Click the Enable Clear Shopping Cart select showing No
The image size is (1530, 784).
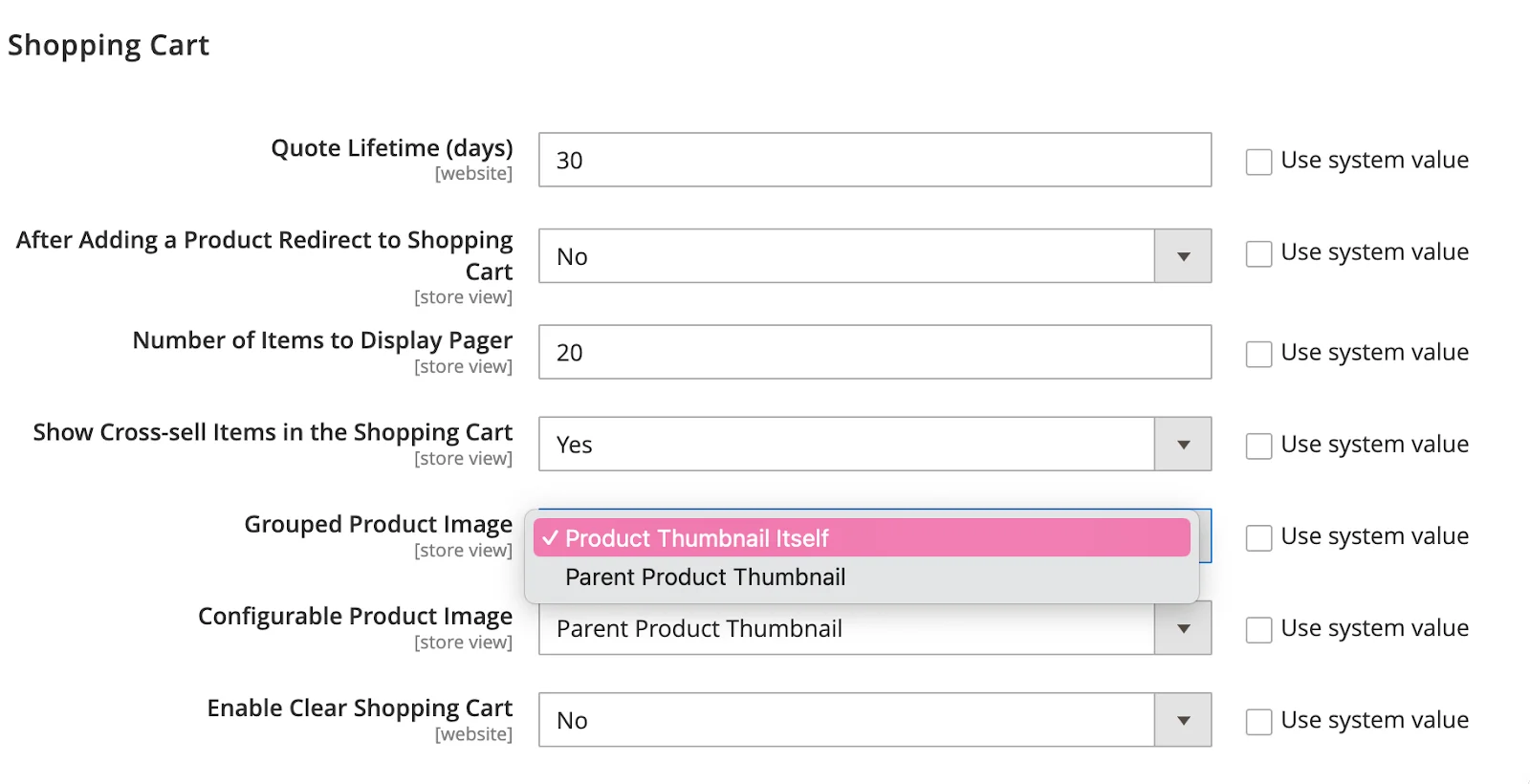846,721
